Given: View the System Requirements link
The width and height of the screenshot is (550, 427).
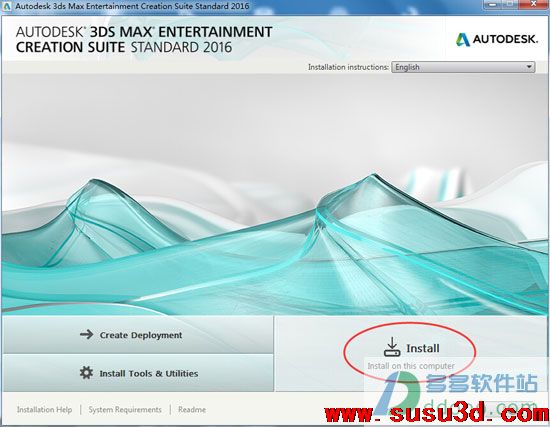Looking at the screenshot, I should tap(125, 409).
